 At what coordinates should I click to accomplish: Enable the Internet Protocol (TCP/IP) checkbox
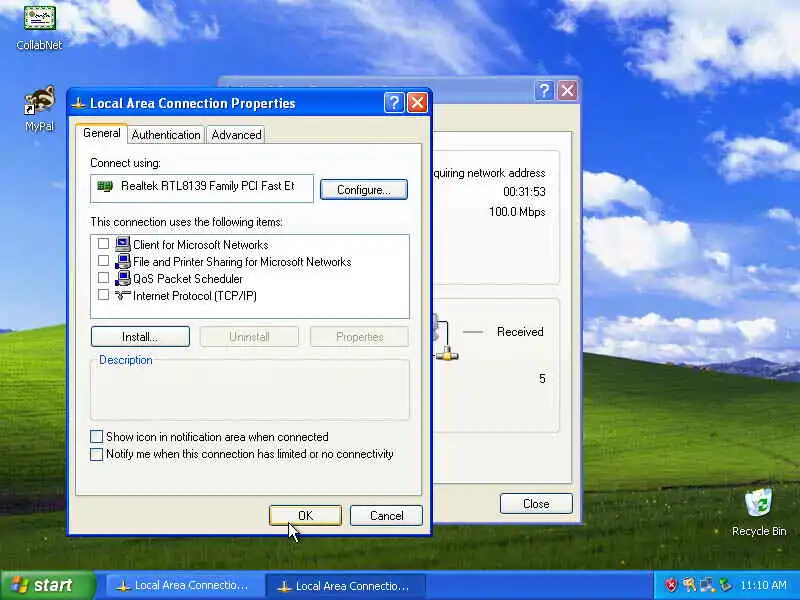click(103, 295)
